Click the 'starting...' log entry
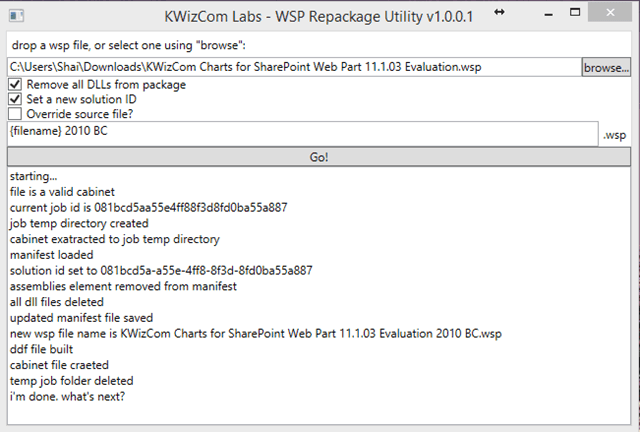The width and height of the screenshot is (640, 432). (x=33, y=176)
